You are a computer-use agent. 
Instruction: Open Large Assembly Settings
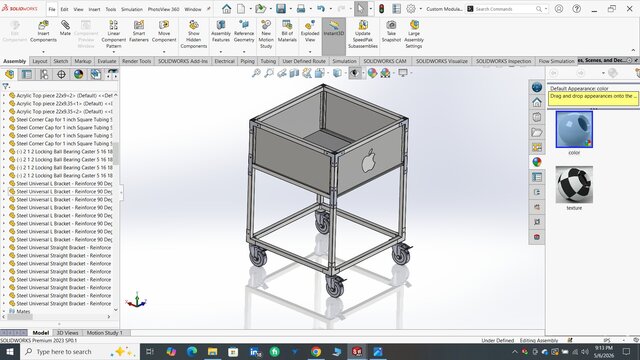(414, 34)
